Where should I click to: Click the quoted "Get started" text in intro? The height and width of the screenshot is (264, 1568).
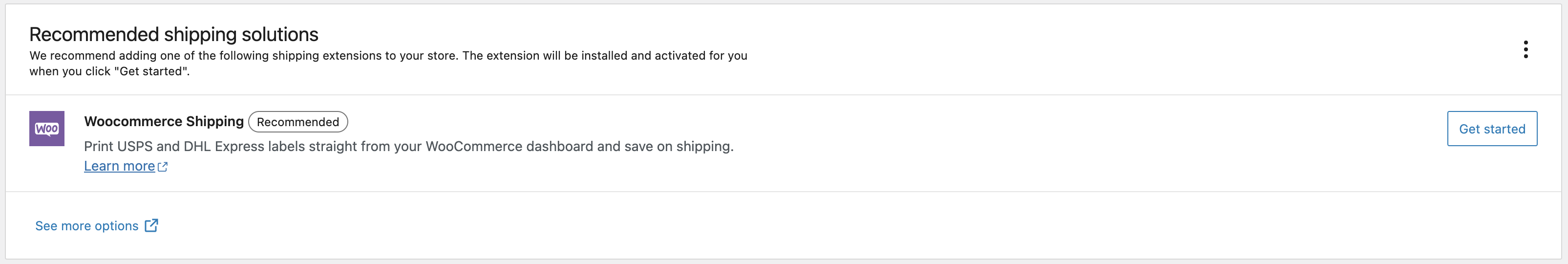[151, 71]
